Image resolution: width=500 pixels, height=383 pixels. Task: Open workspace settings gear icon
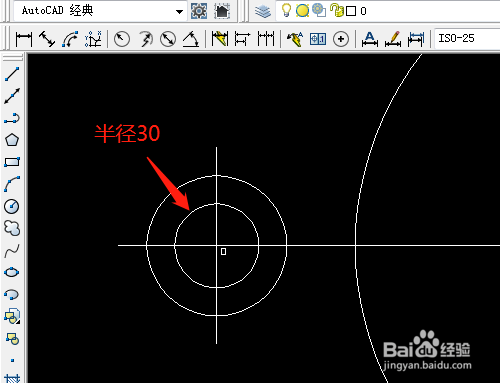pos(199,11)
